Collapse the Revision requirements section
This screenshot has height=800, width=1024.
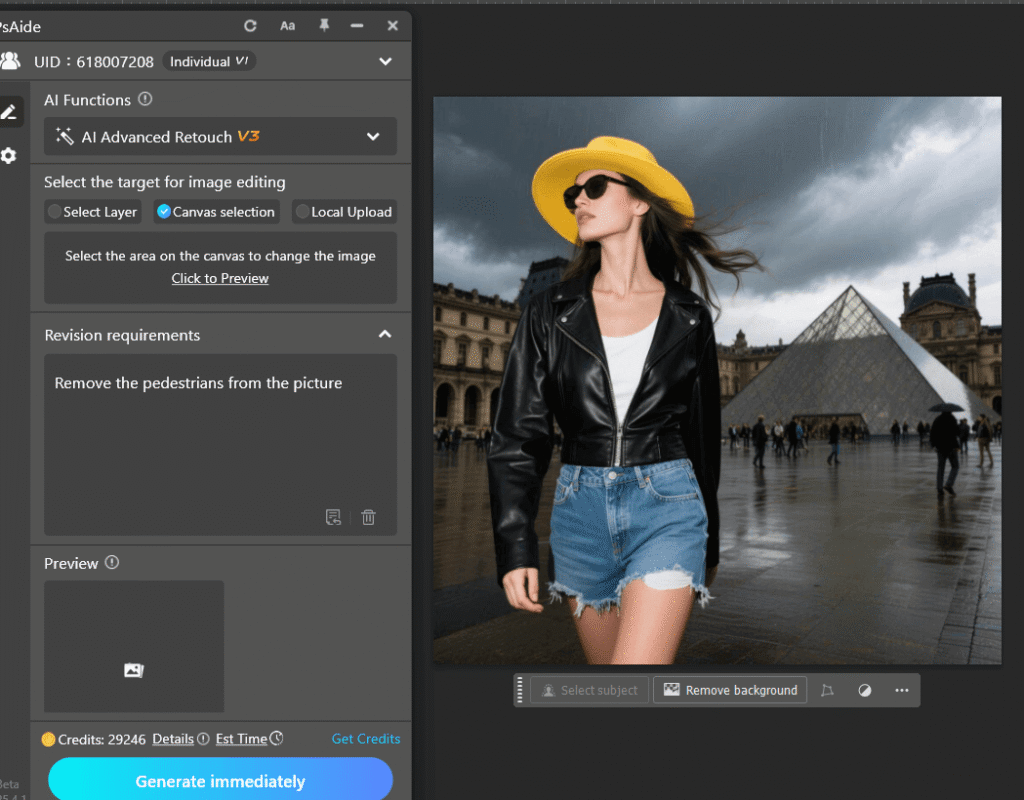[385, 335]
